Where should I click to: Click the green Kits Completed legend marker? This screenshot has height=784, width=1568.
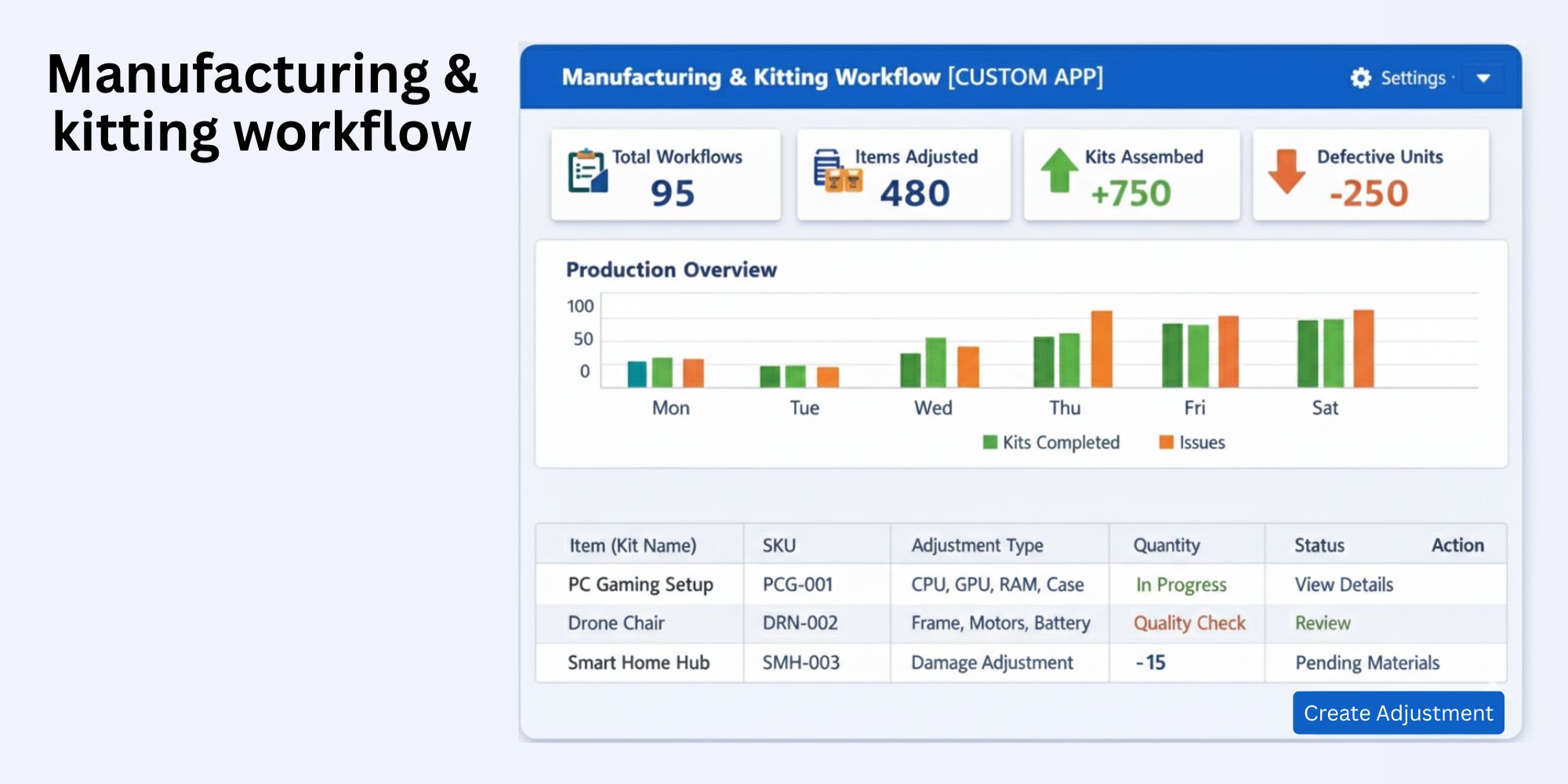coord(989,442)
